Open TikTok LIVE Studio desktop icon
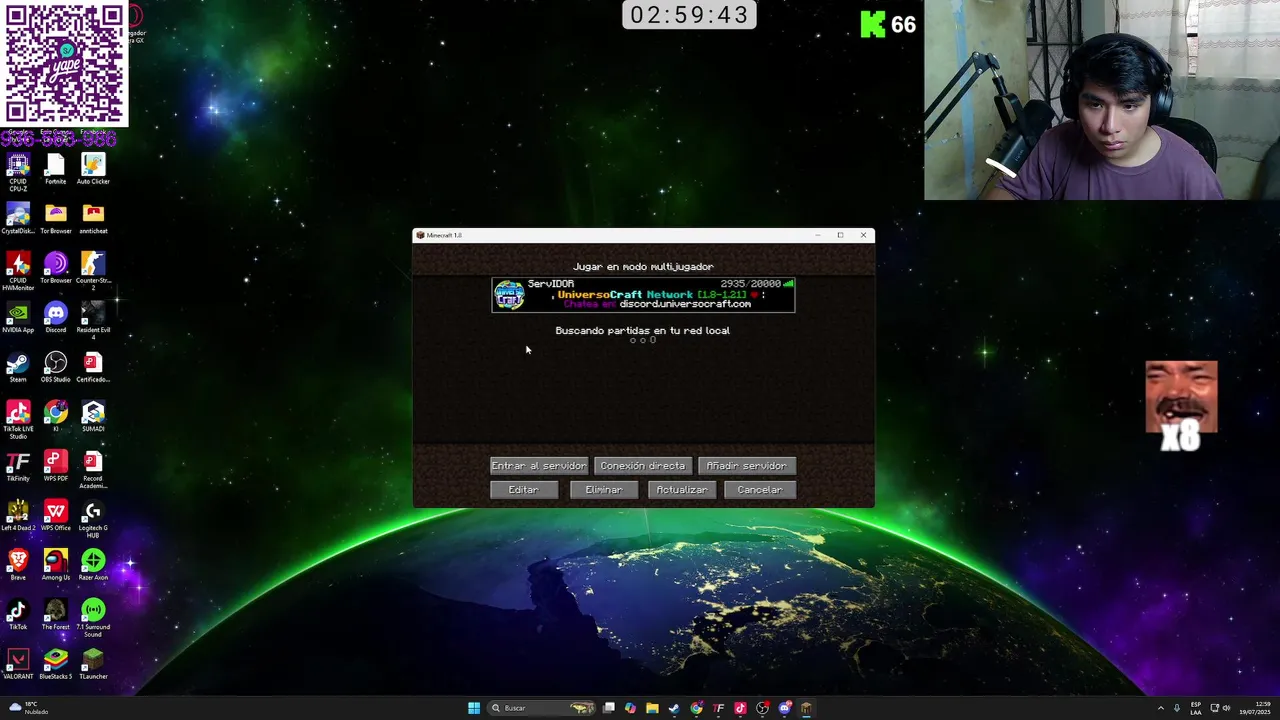The image size is (1280, 720). click(18, 419)
